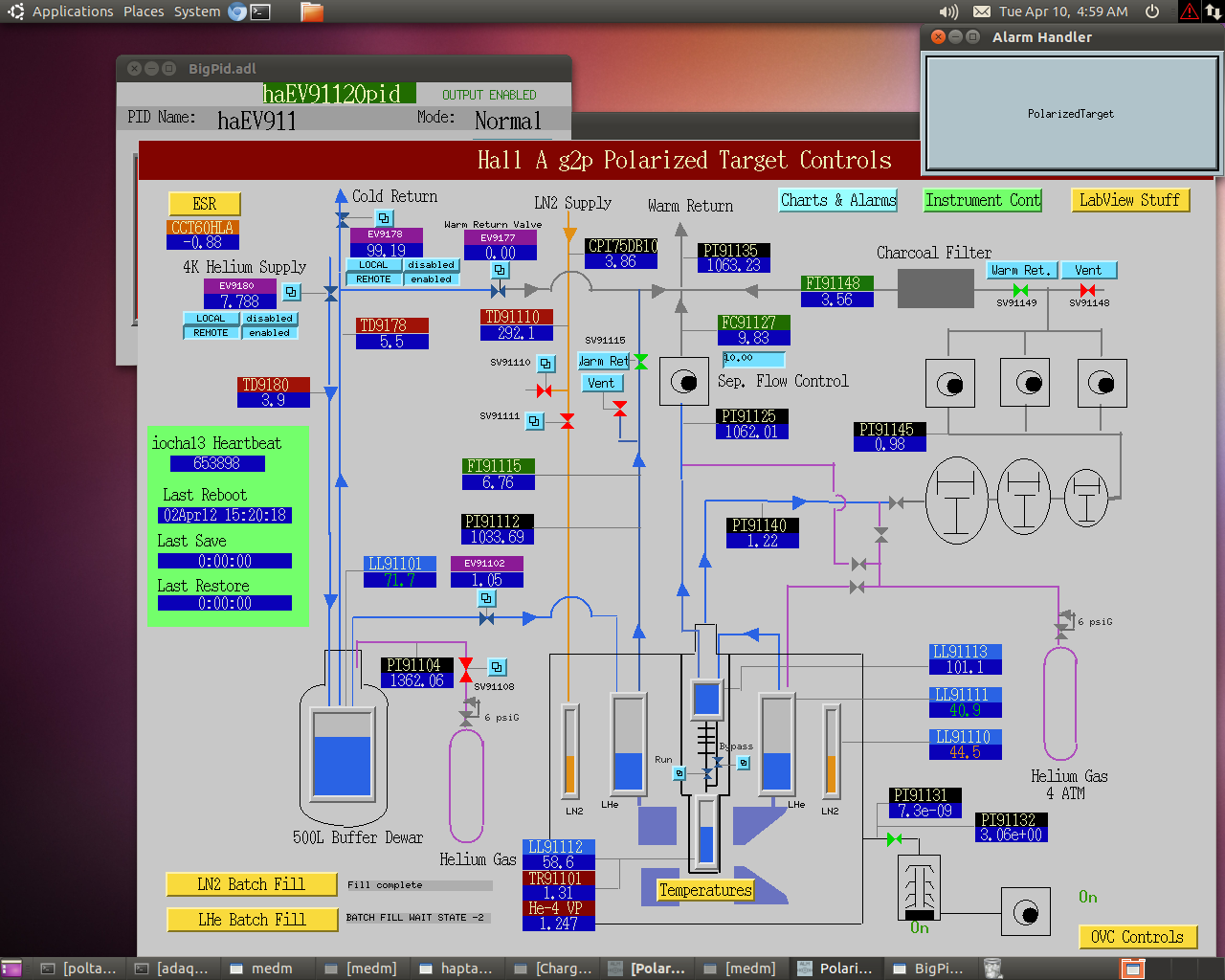Open OVC Controls menu
The width and height of the screenshot is (1225, 980).
(x=1137, y=937)
